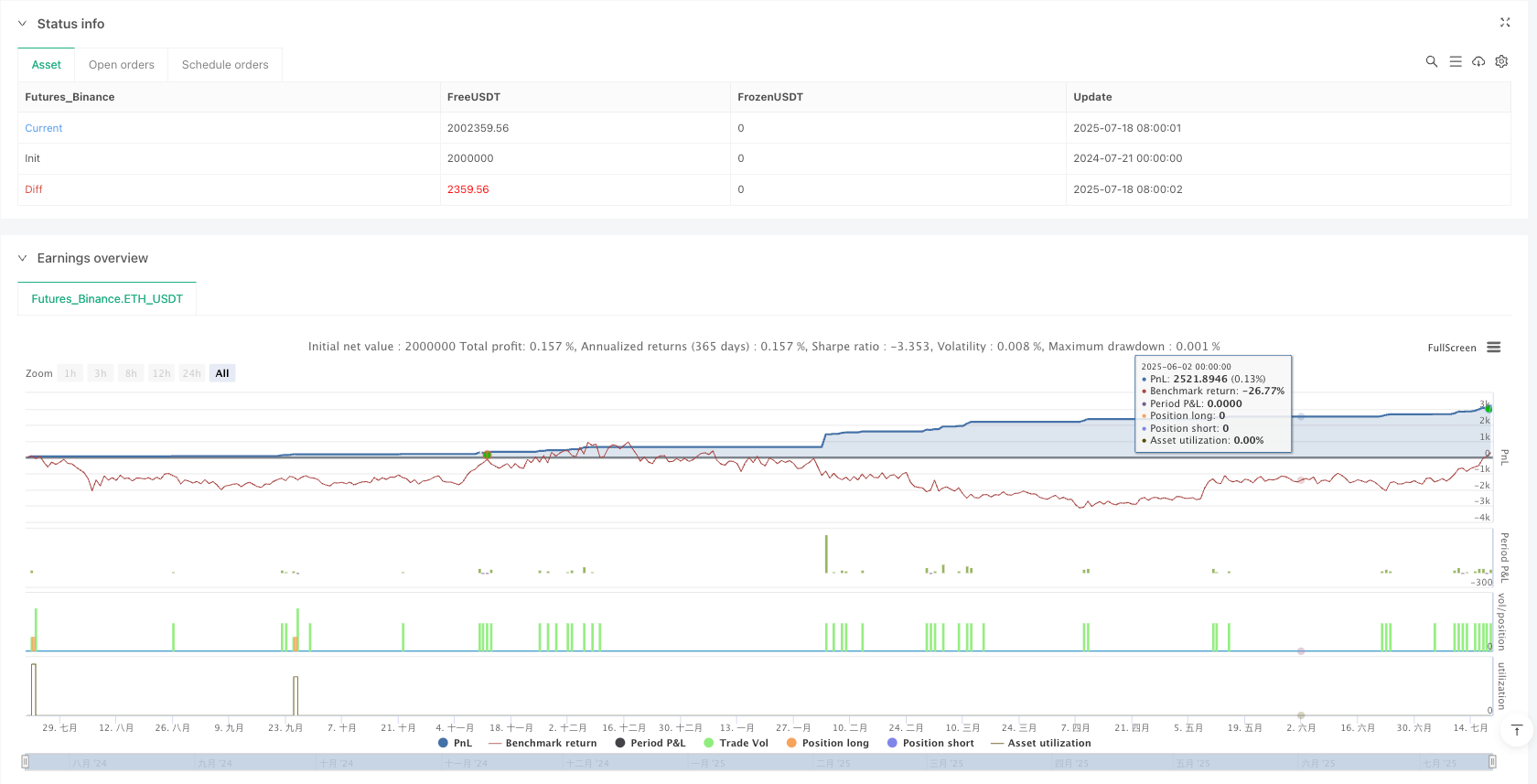Screen dimensions: 1537x784
Task: Click the cloud download icon
Action: pyautogui.click(x=1478, y=61)
